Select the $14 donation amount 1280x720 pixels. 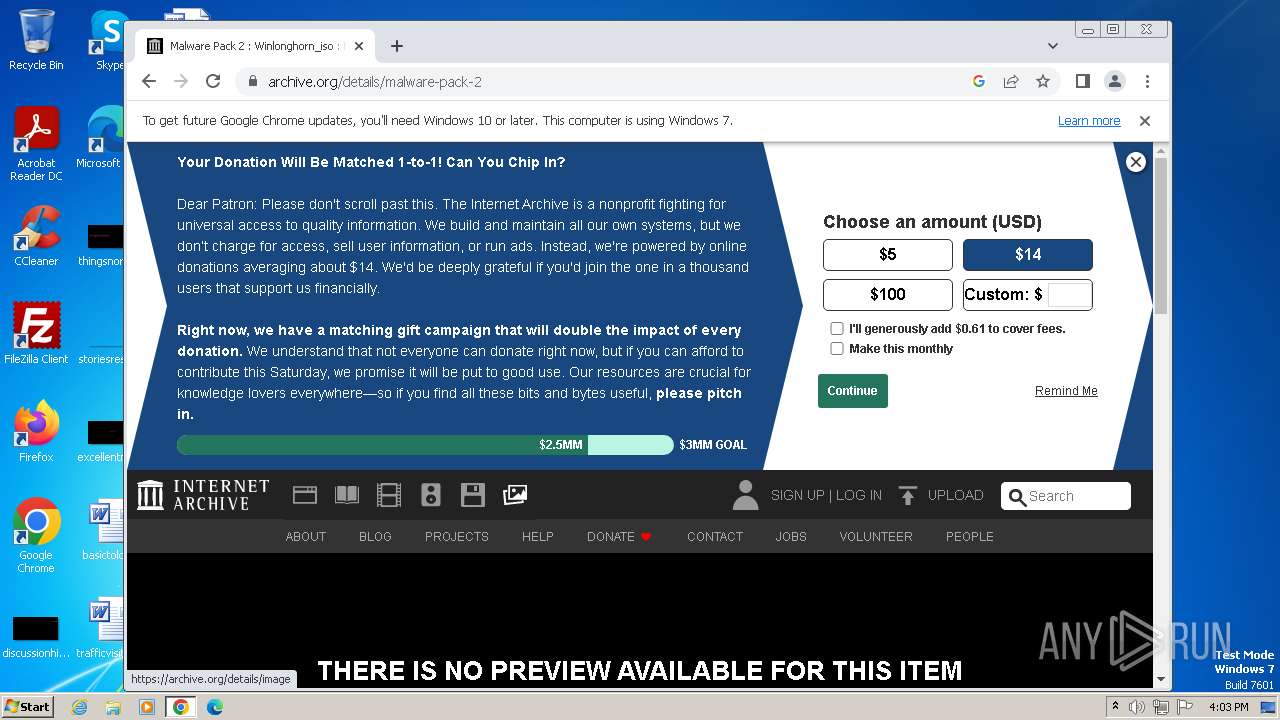[1028, 255]
